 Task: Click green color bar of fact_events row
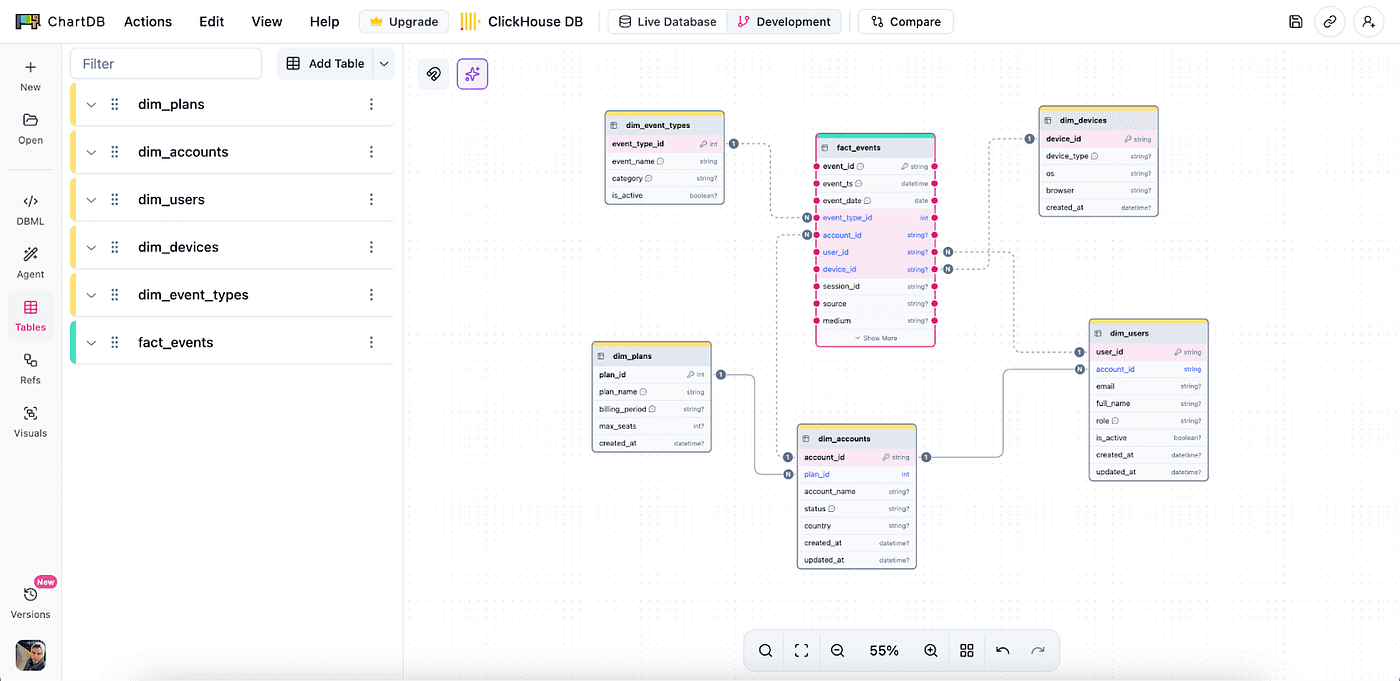tap(73, 342)
